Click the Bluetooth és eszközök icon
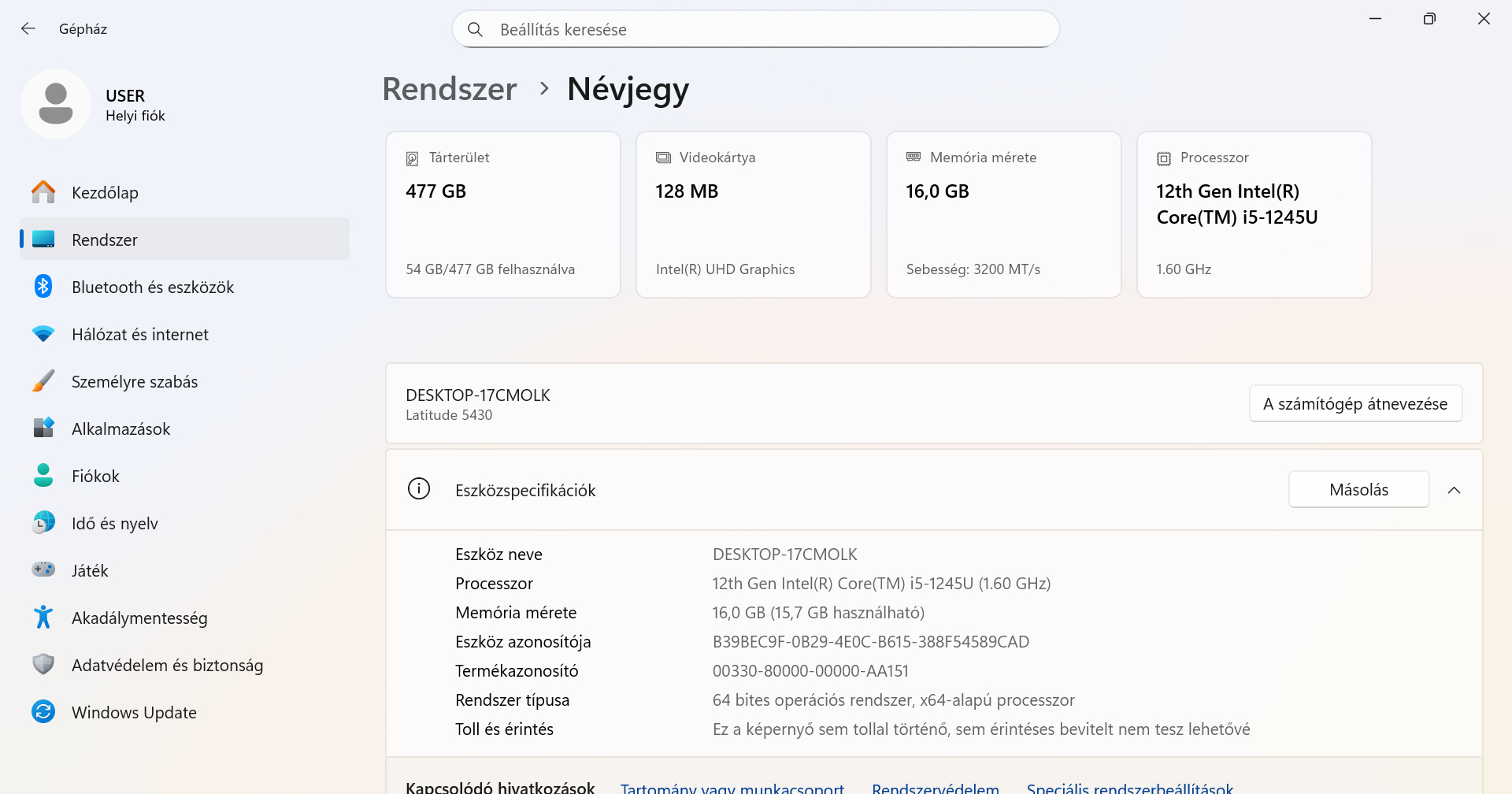The height and width of the screenshot is (794, 1512). pyautogui.click(x=43, y=287)
